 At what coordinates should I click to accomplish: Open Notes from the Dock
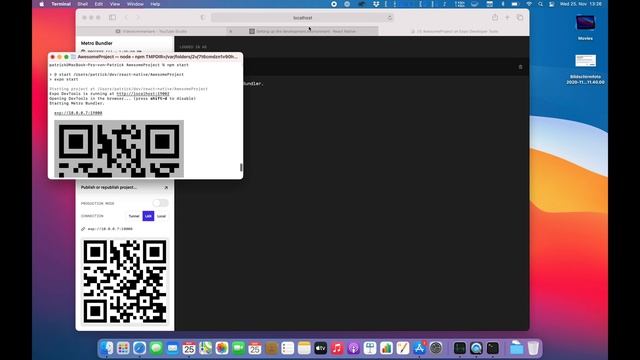[x=304, y=348]
